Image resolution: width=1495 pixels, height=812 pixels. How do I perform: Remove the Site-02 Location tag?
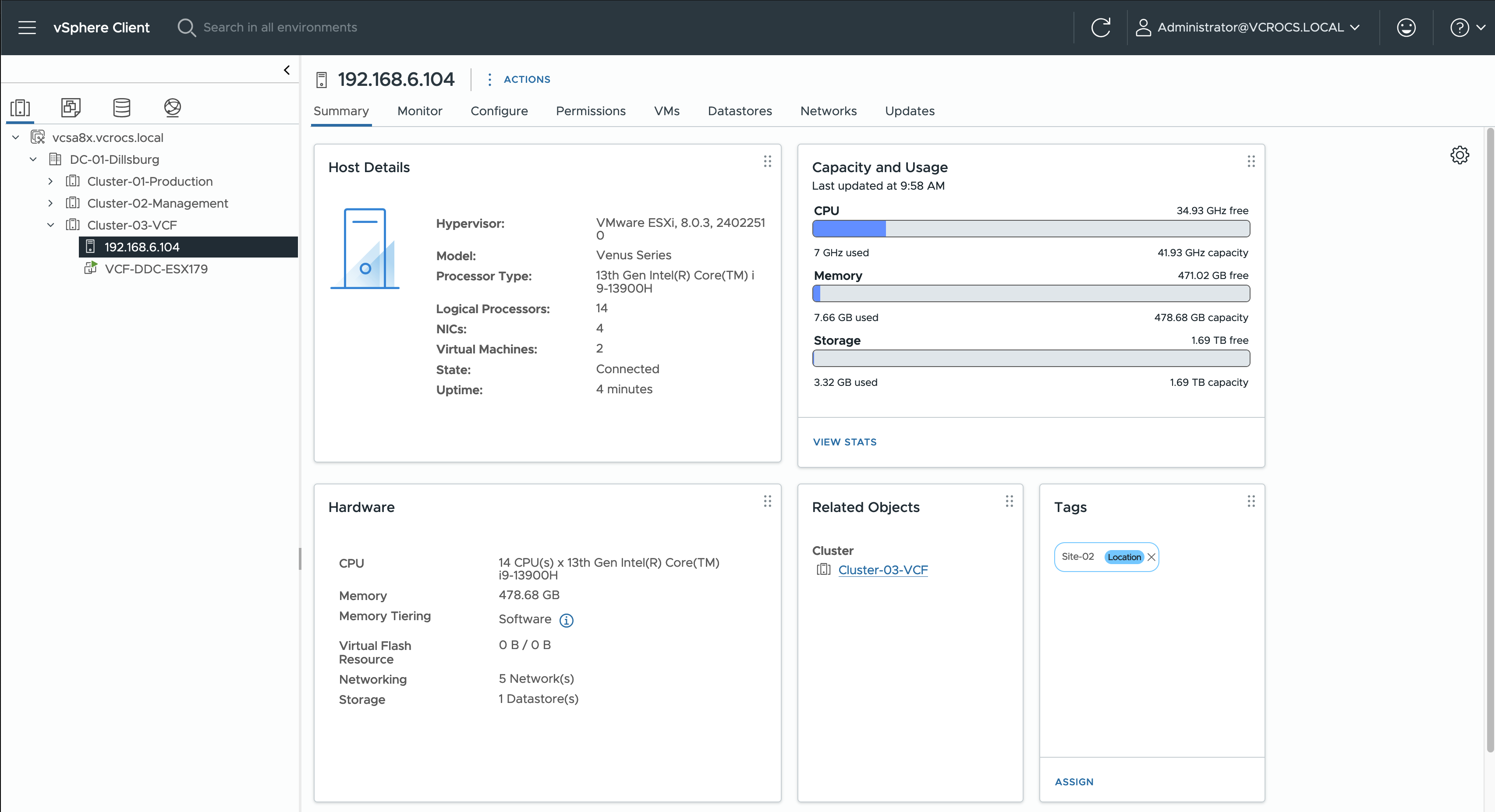(x=1151, y=557)
